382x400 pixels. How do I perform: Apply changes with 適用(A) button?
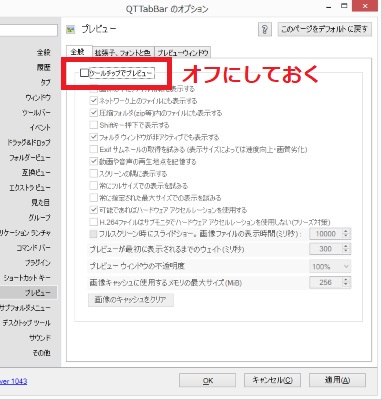[x=337, y=380]
